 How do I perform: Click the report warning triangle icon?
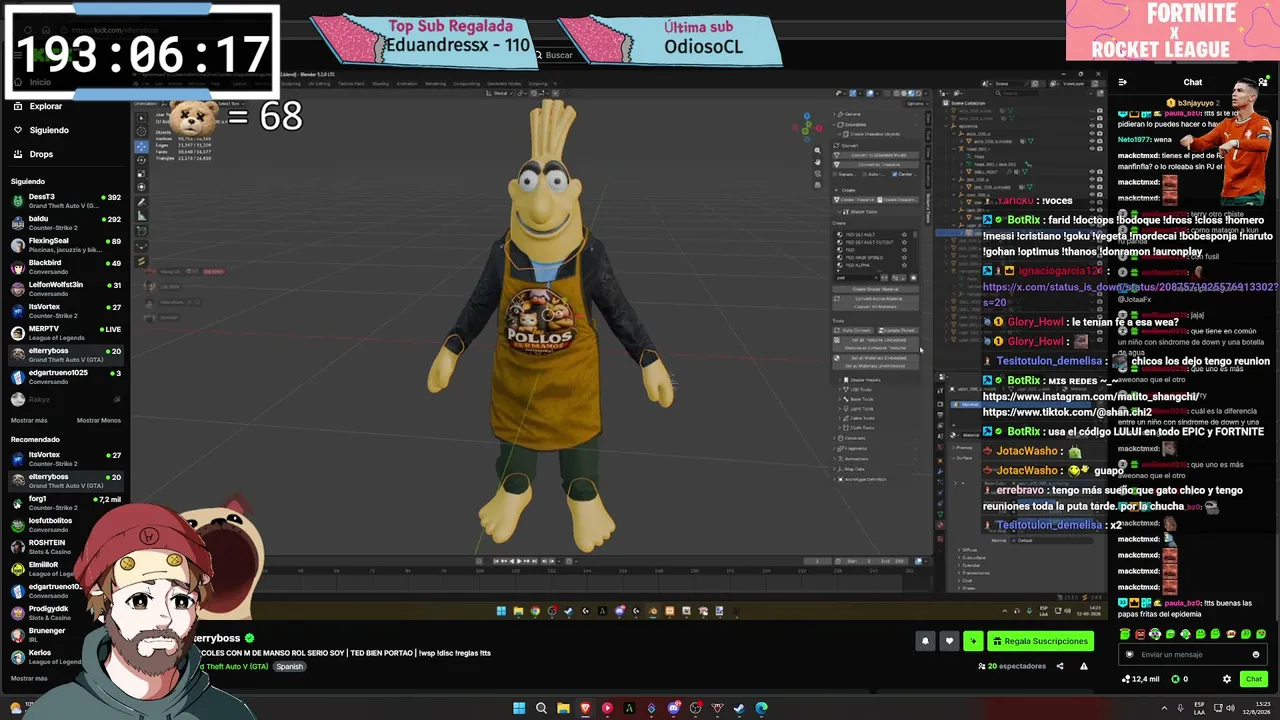pos(1083,666)
